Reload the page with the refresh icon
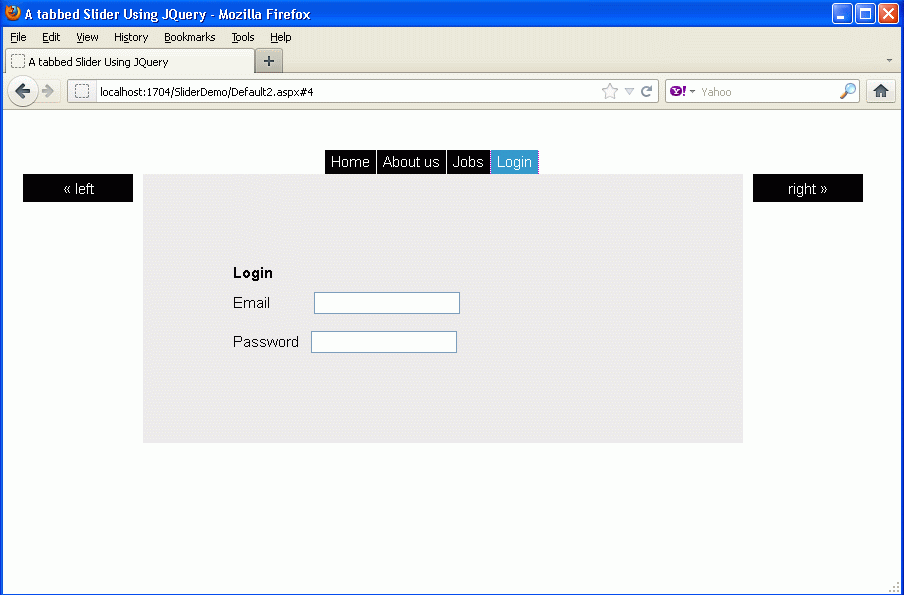 (x=647, y=91)
